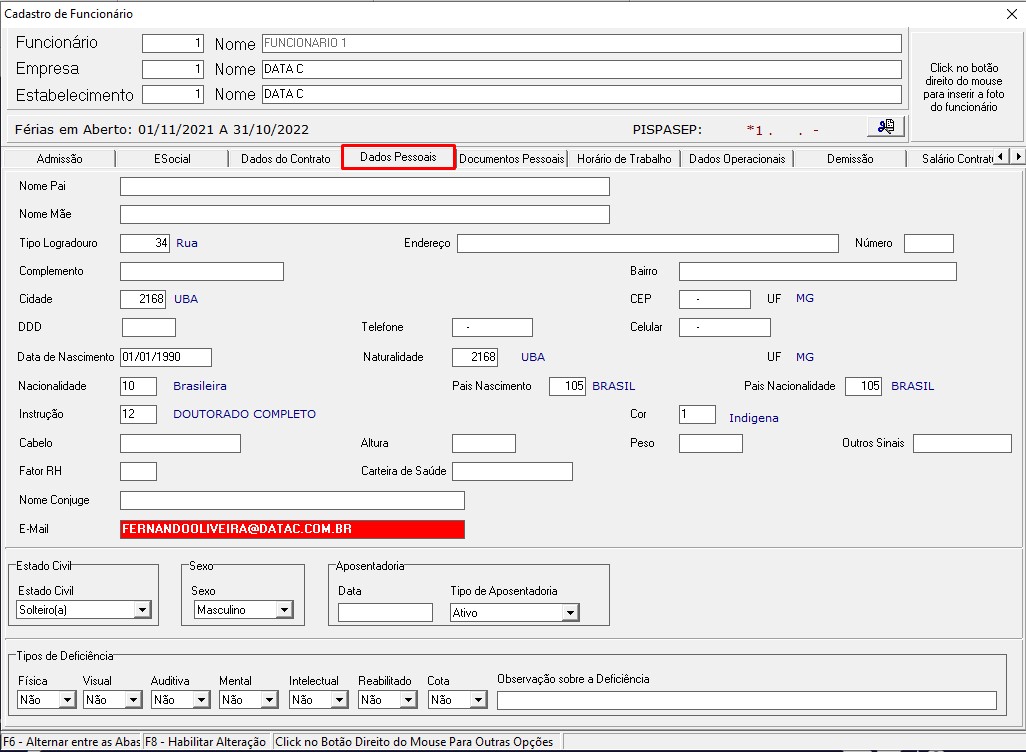Click the F6 - Alternar entre as Abas text
1026x752 pixels.
71,742
